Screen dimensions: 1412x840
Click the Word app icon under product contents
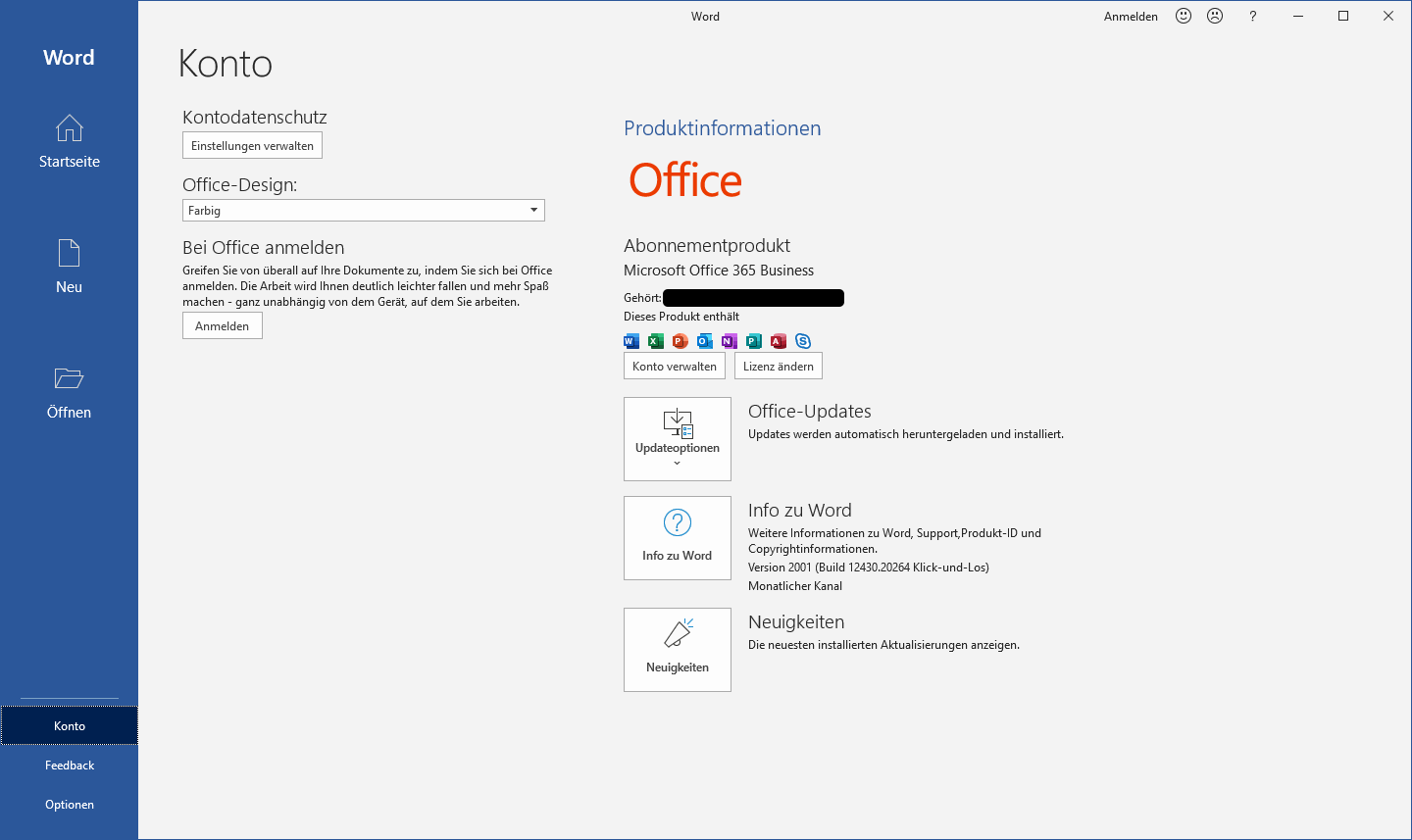click(631, 341)
